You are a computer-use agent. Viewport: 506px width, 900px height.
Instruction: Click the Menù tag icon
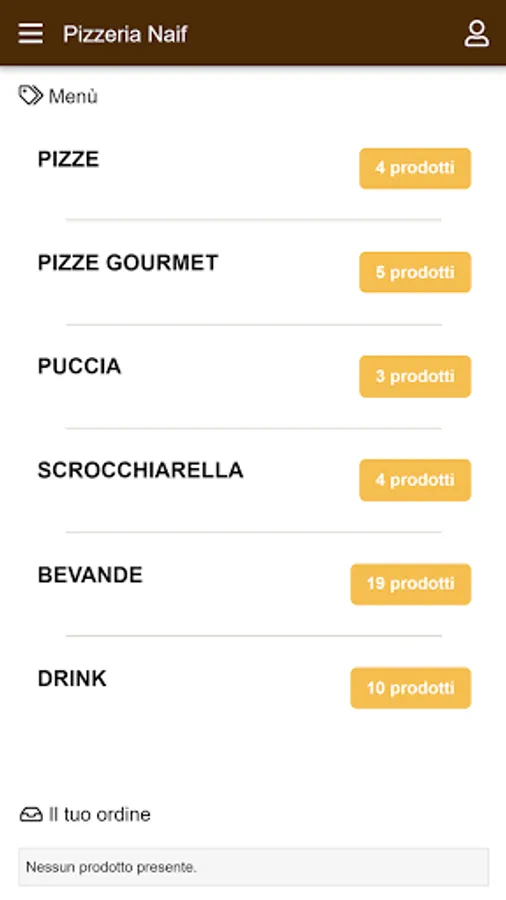point(30,95)
